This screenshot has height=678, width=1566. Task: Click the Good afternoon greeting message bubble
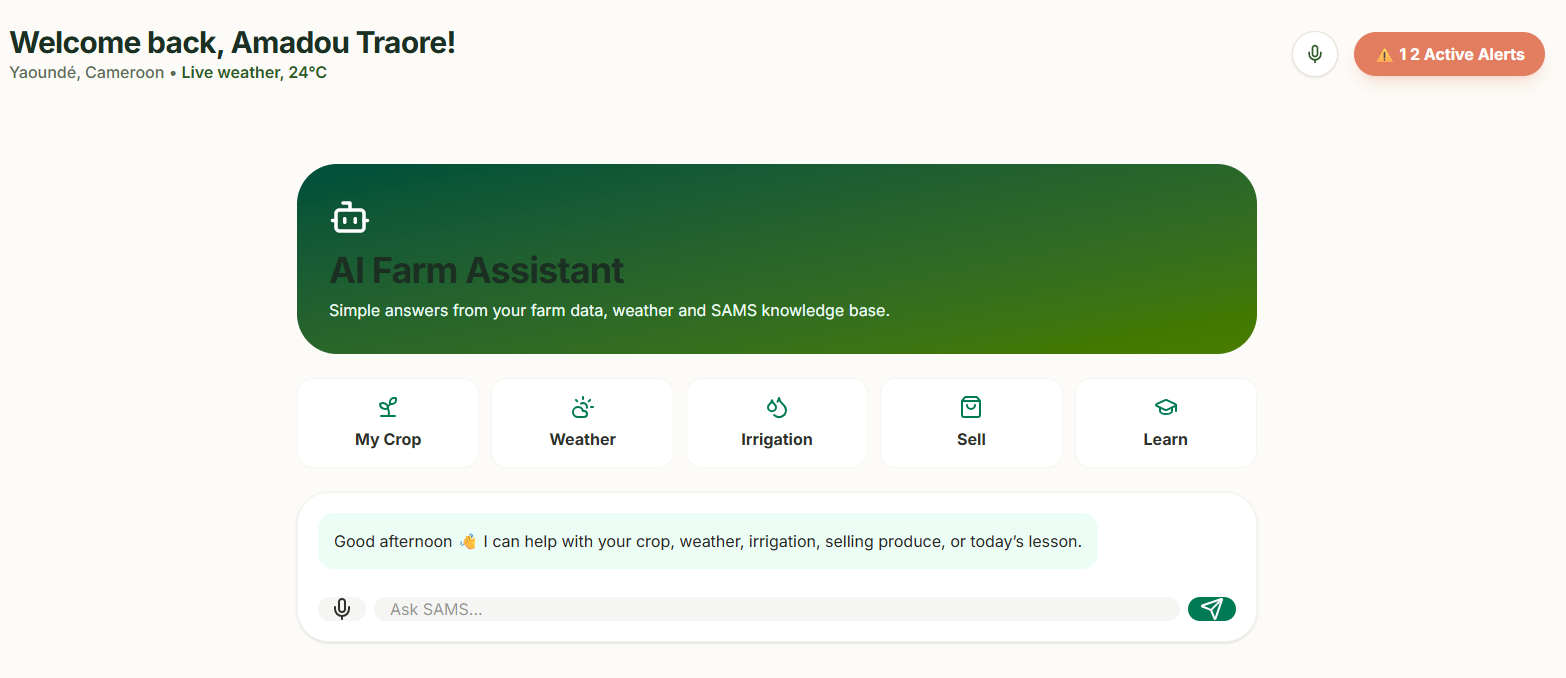(x=708, y=541)
